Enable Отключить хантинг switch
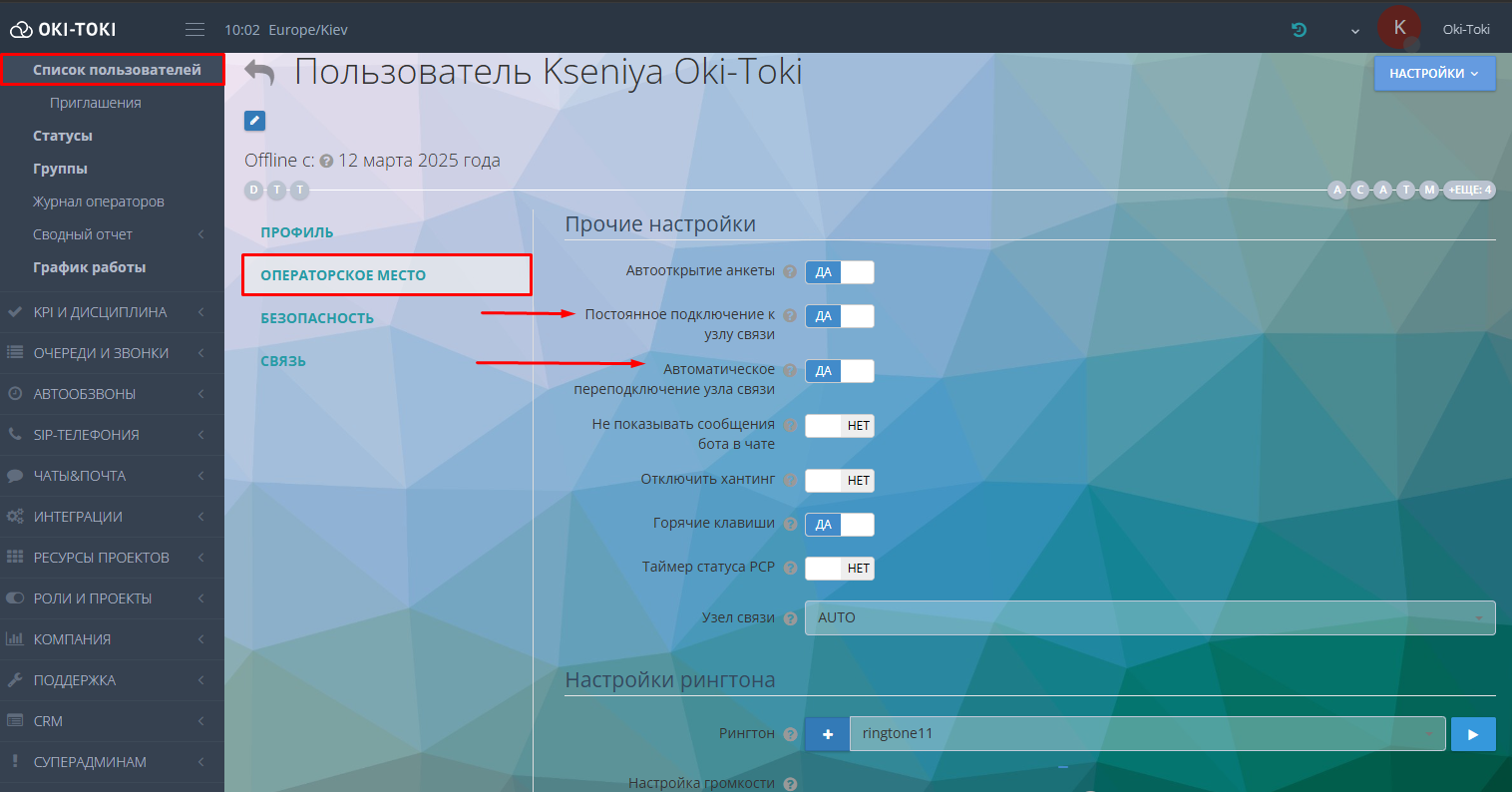This screenshot has height=792, width=1512. coord(840,481)
